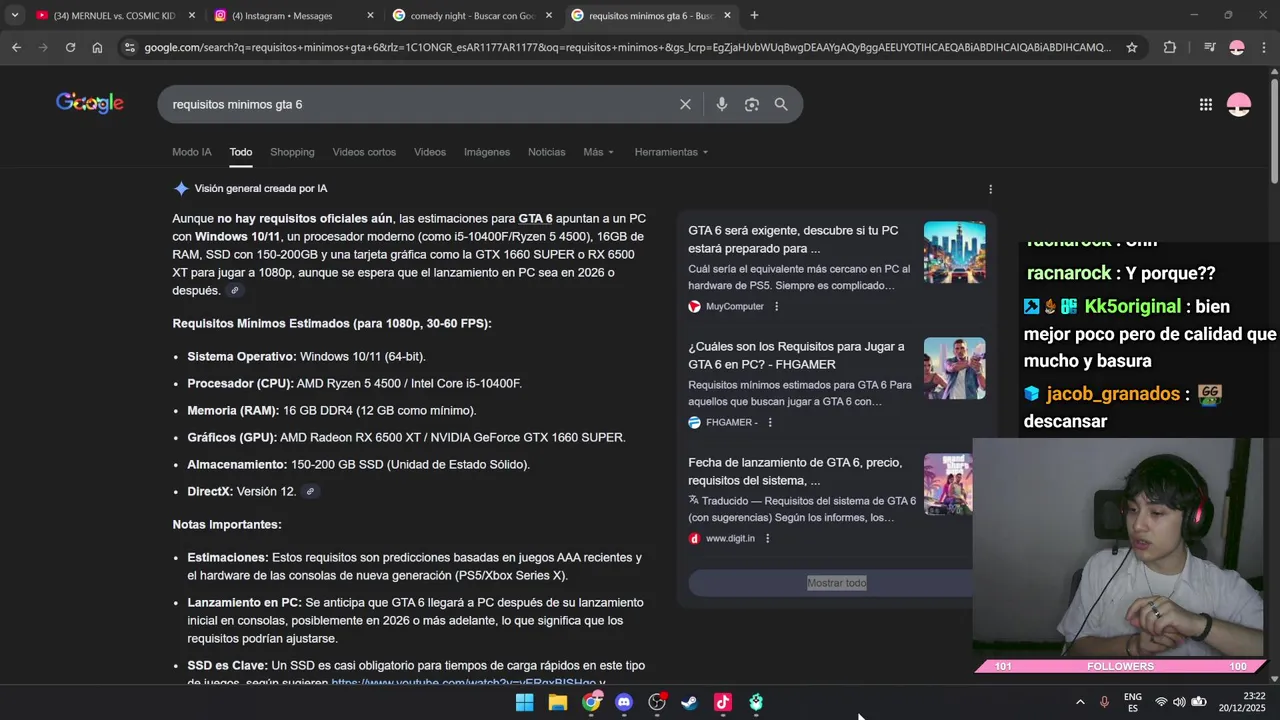Open the volume speaker tray icon

1179,702
